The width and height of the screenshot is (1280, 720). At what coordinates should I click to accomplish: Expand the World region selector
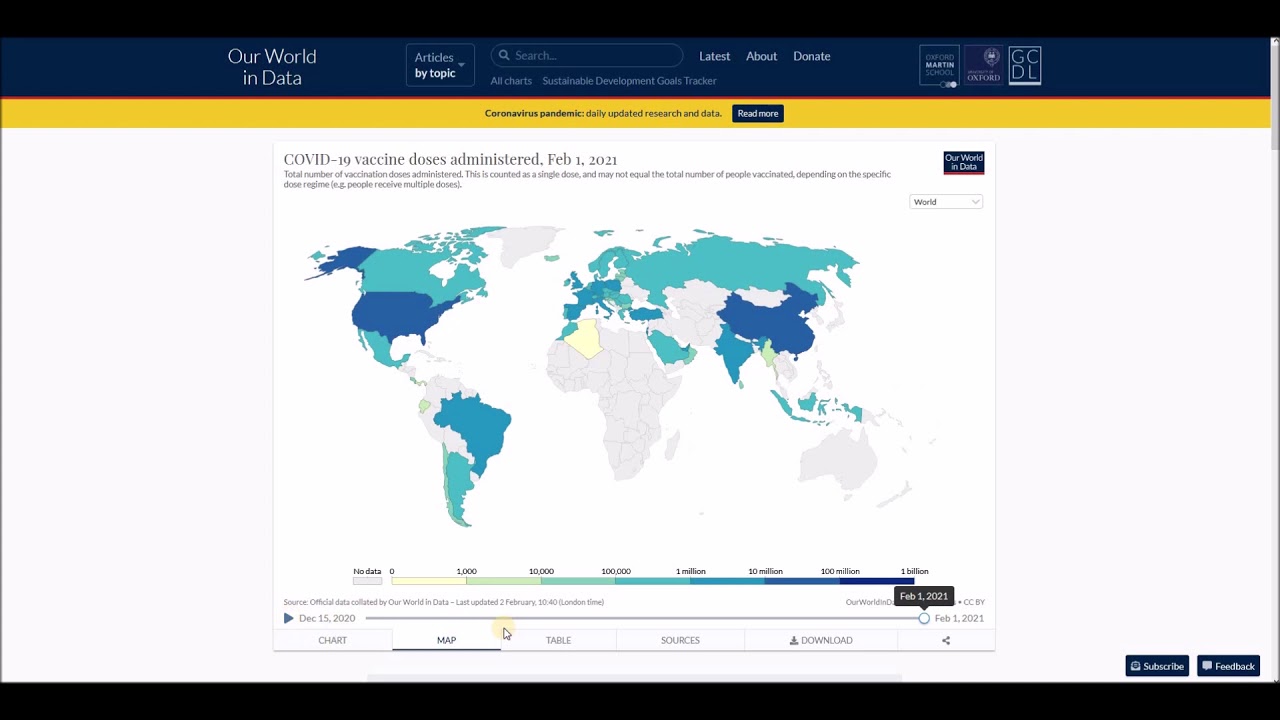tap(946, 202)
